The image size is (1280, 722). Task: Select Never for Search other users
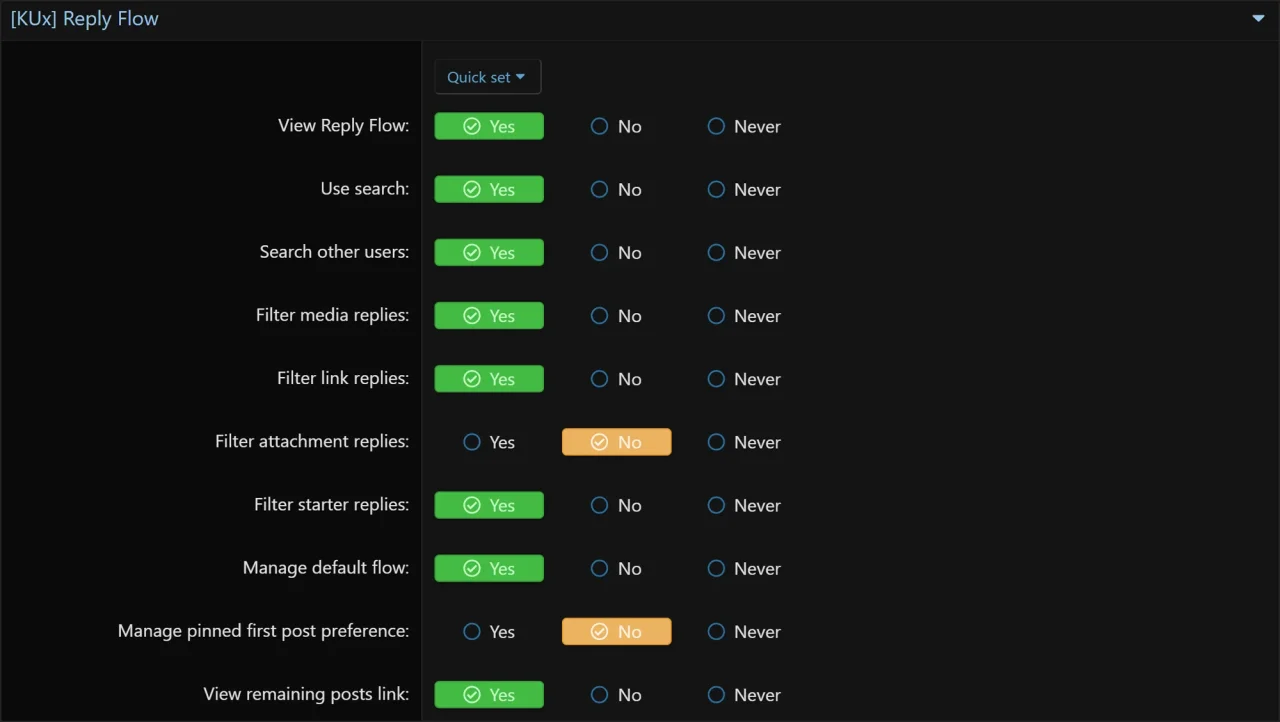pos(744,252)
